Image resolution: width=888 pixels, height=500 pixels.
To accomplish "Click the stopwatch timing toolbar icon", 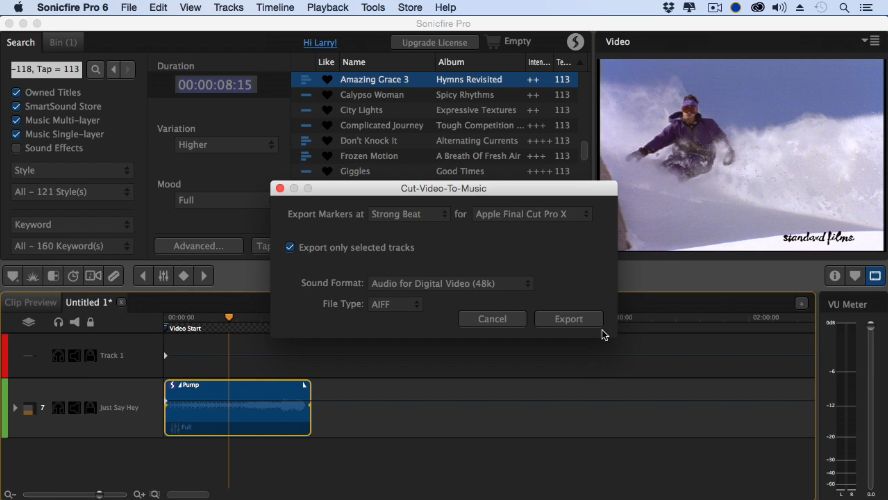I will (73, 276).
